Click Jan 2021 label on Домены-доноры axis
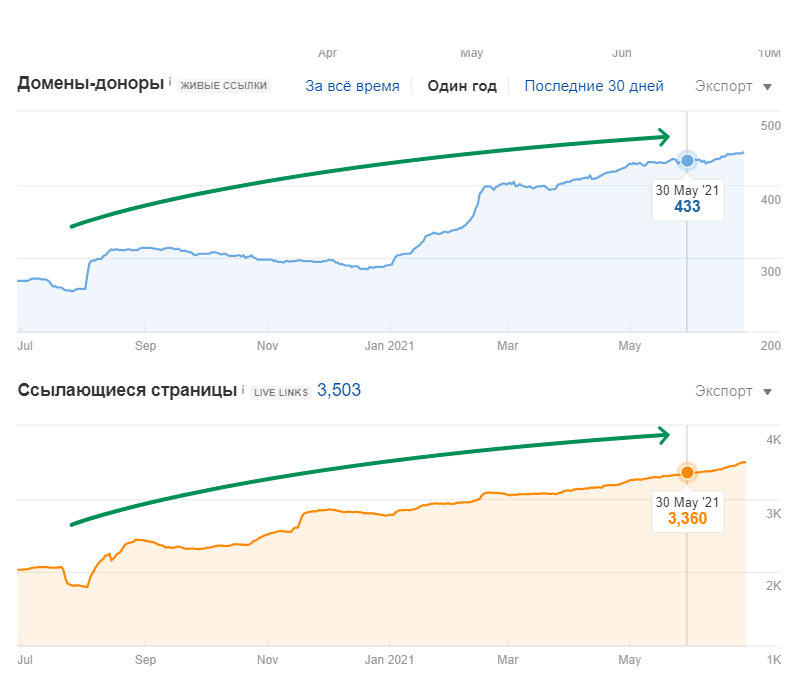Image resolution: width=802 pixels, height=681 pixels. tap(388, 346)
